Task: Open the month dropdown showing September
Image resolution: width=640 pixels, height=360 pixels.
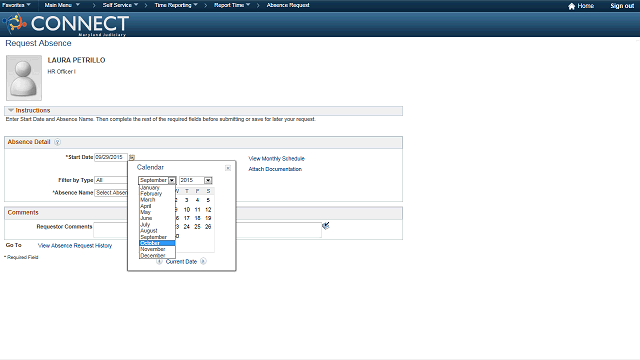Action: (x=157, y=180)
